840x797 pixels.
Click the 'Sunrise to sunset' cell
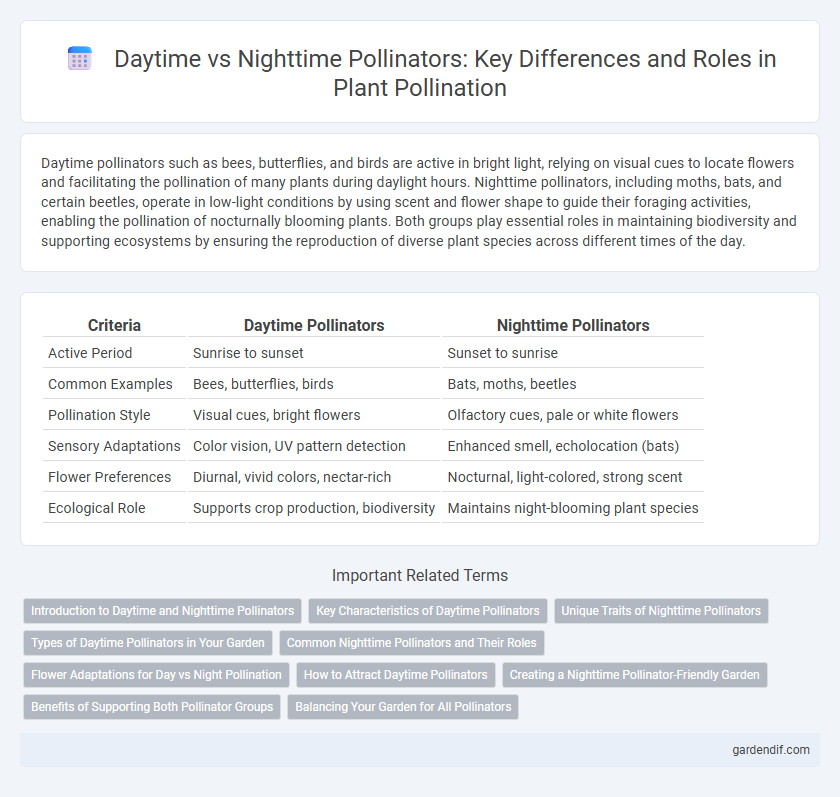click(314, 353)
